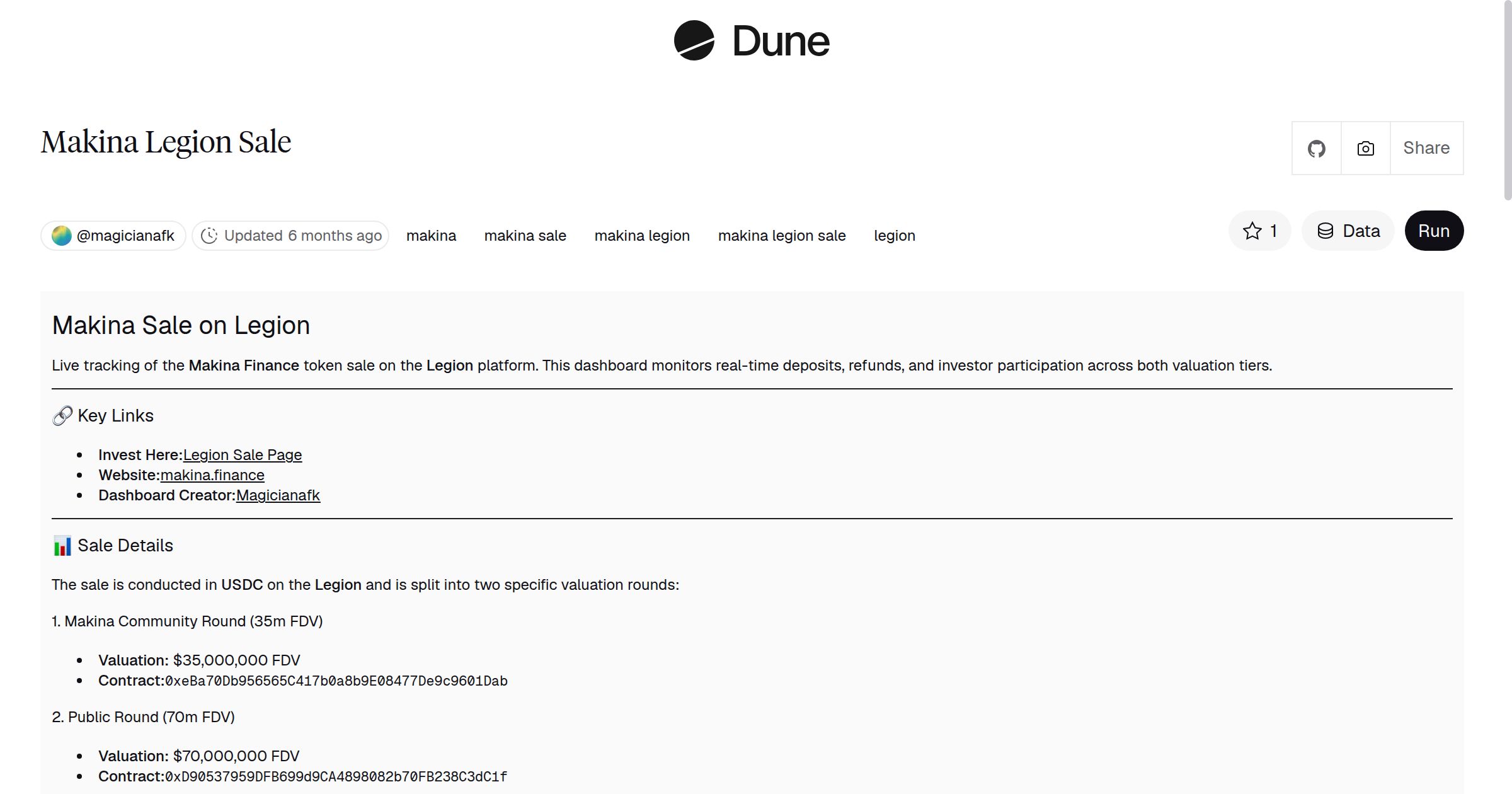Click Public Round (70m FDV) text
Screen dimensions: 1512x794
[x=143, y=717]
